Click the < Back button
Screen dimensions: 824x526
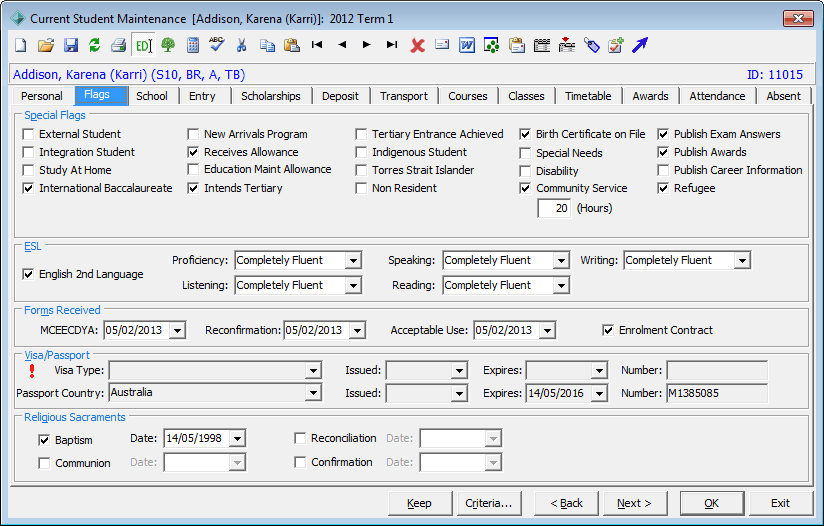(566, 503)
